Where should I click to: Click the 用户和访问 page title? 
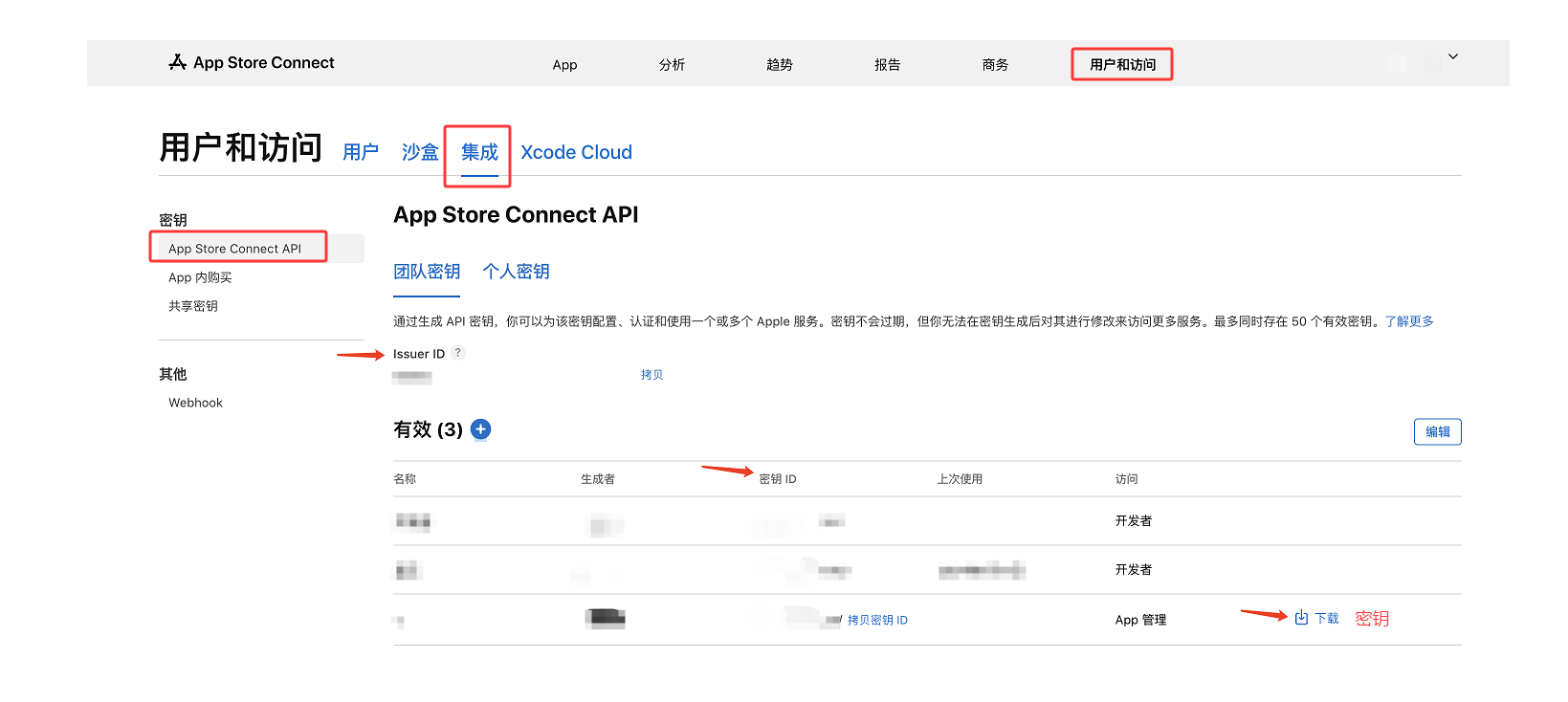pos(240,148)
